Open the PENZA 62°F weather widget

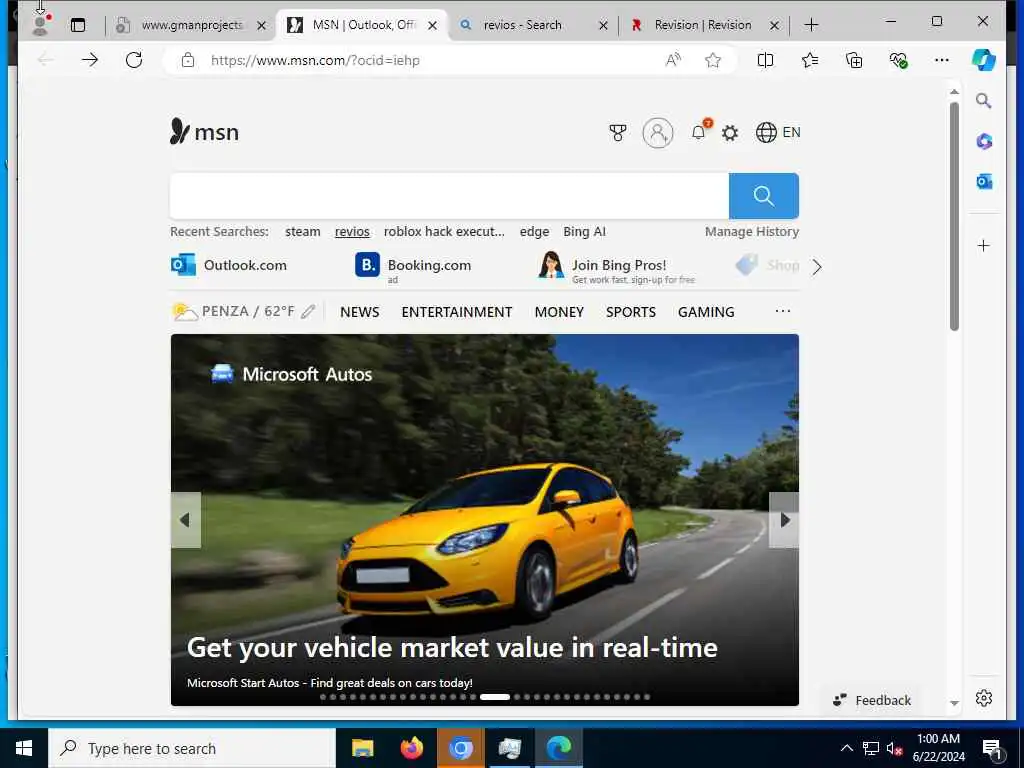point(233,312)
